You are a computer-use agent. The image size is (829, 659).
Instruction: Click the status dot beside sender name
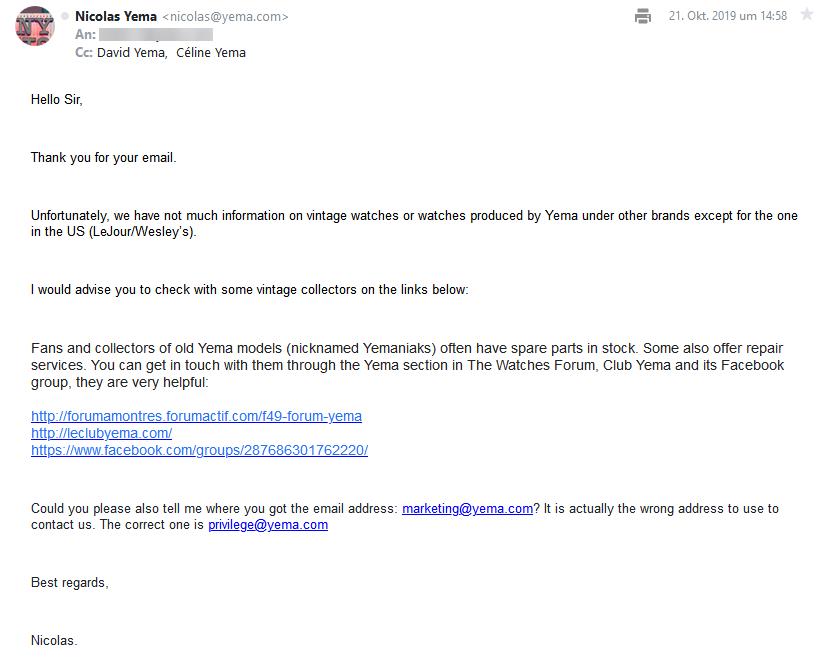tap(65, 16)
